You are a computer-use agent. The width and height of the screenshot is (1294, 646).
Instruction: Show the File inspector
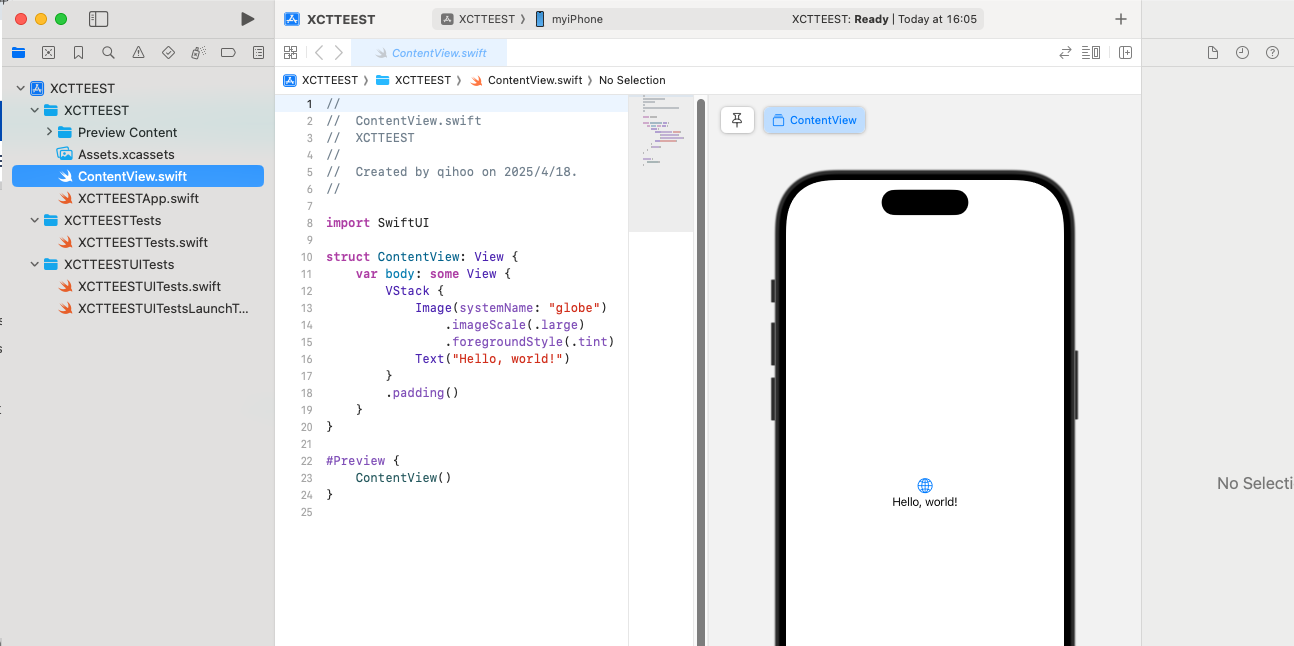1213,53
